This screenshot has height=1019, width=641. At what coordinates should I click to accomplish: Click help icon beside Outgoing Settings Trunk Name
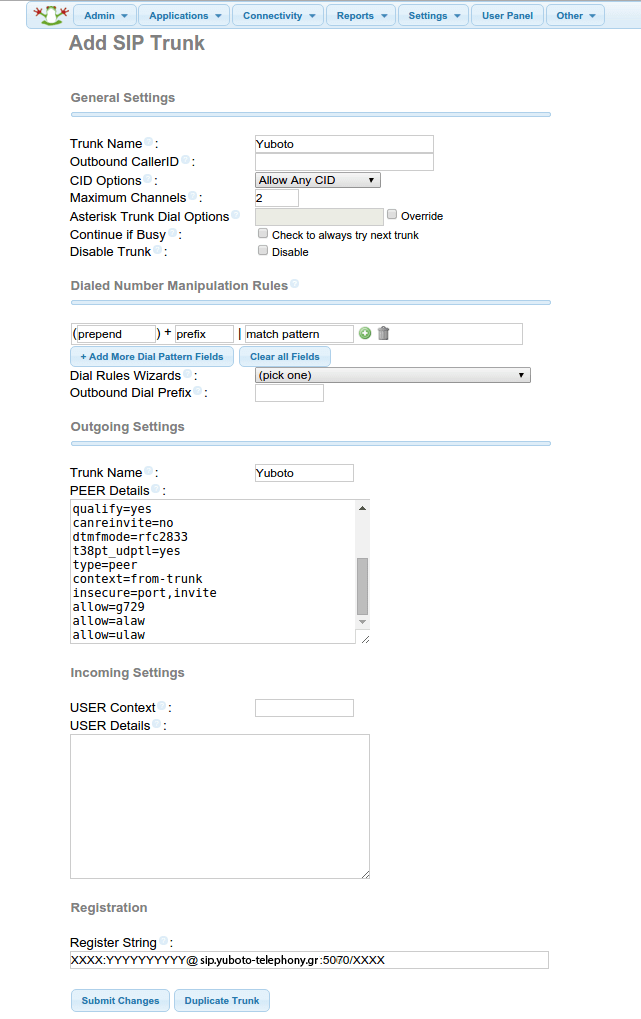pos(148,471)
